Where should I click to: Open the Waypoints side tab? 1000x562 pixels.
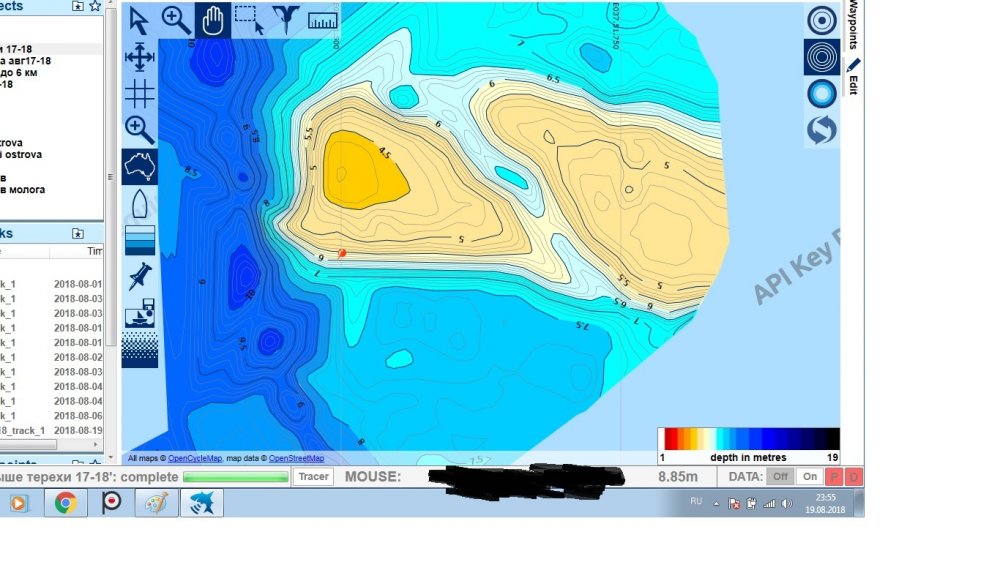pos(853,24)
